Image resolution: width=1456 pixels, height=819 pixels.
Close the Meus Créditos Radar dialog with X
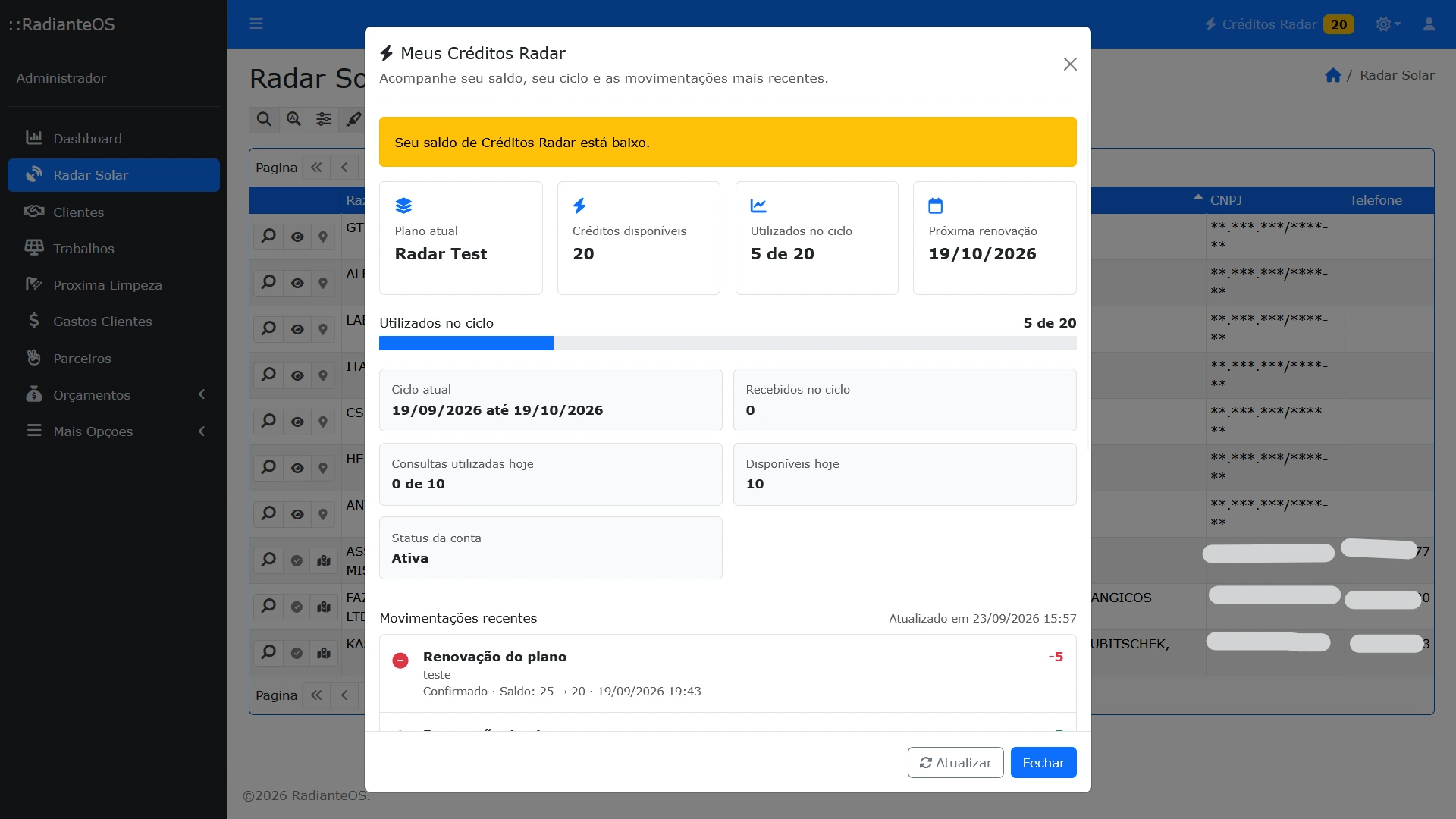(x=1070, y=64)
